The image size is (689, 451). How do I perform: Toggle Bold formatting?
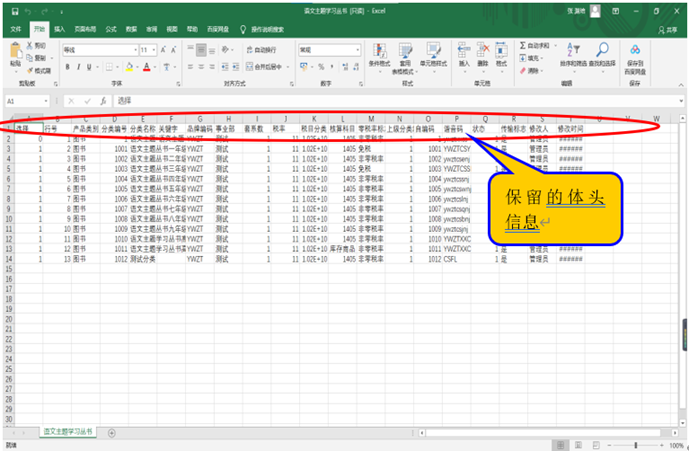coord(67,67)
